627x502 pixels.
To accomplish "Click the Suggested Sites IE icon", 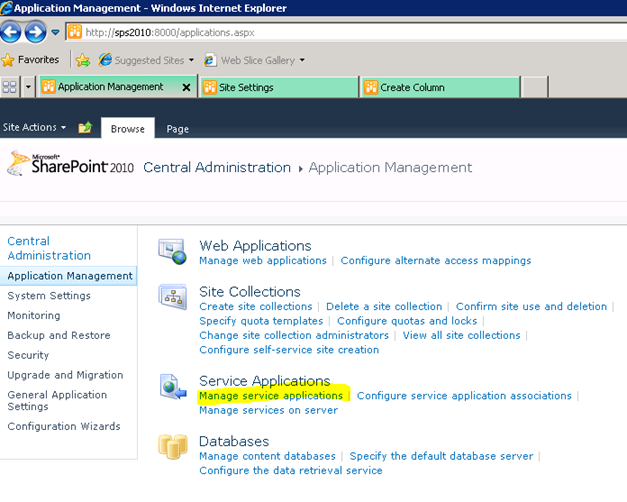I will click(x=105, y=60).
